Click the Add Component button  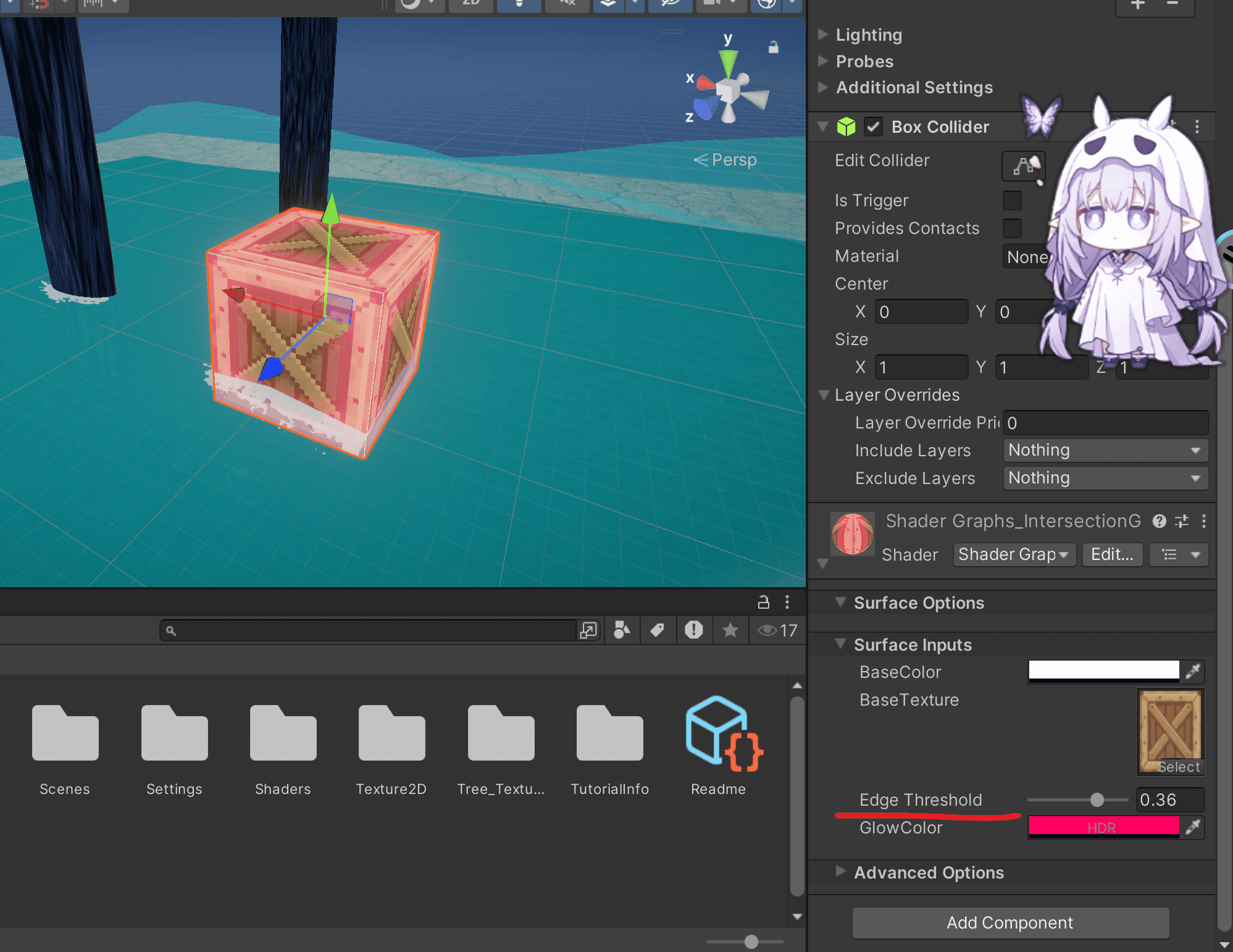(x=1011, y=923)
